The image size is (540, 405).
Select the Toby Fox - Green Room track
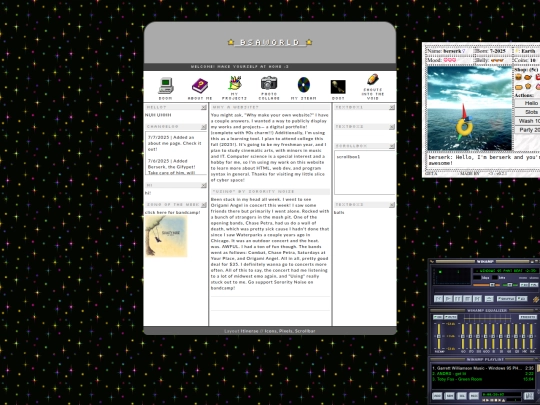[483, 379]
